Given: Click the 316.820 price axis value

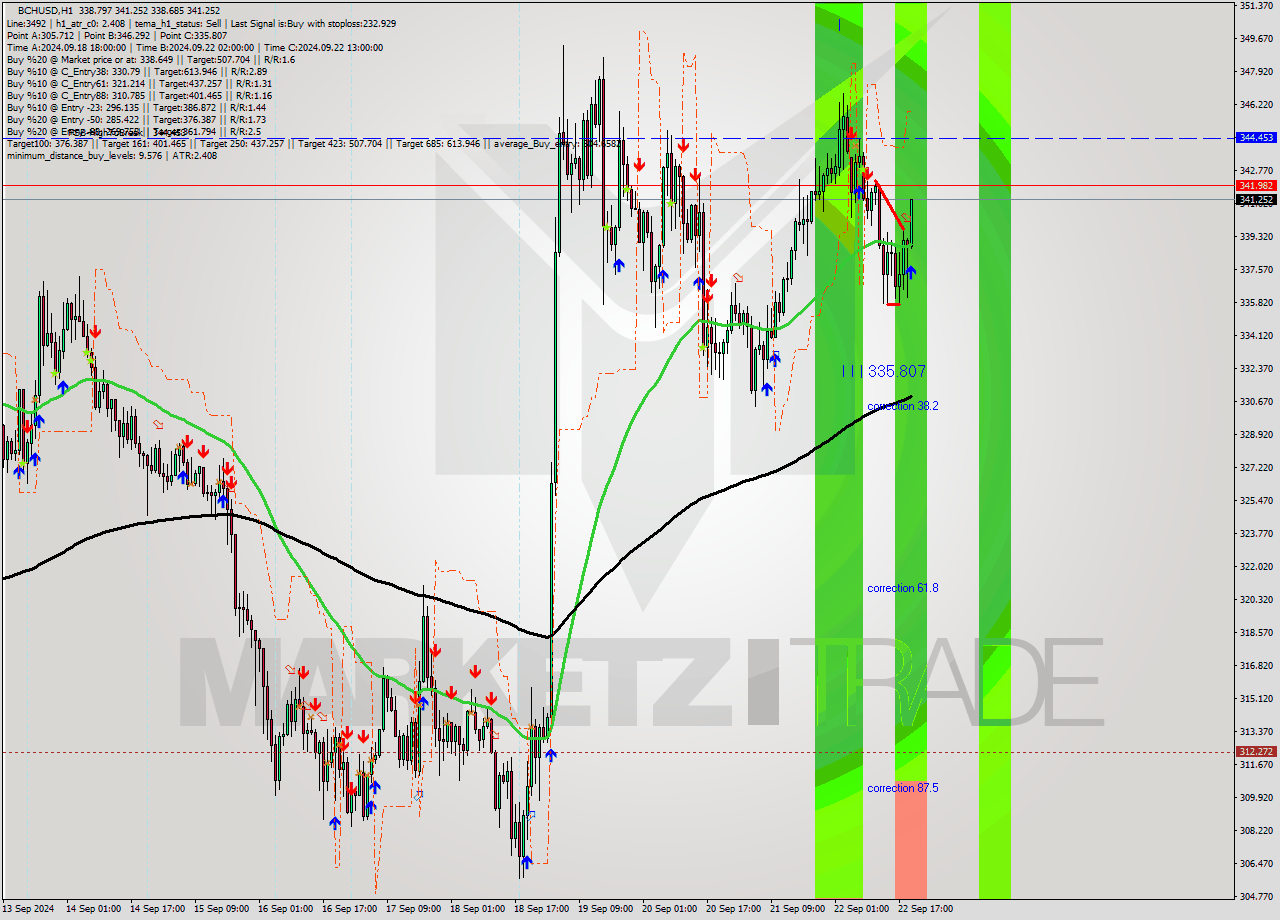Looking at the screenshot, I should (1256, 666).
